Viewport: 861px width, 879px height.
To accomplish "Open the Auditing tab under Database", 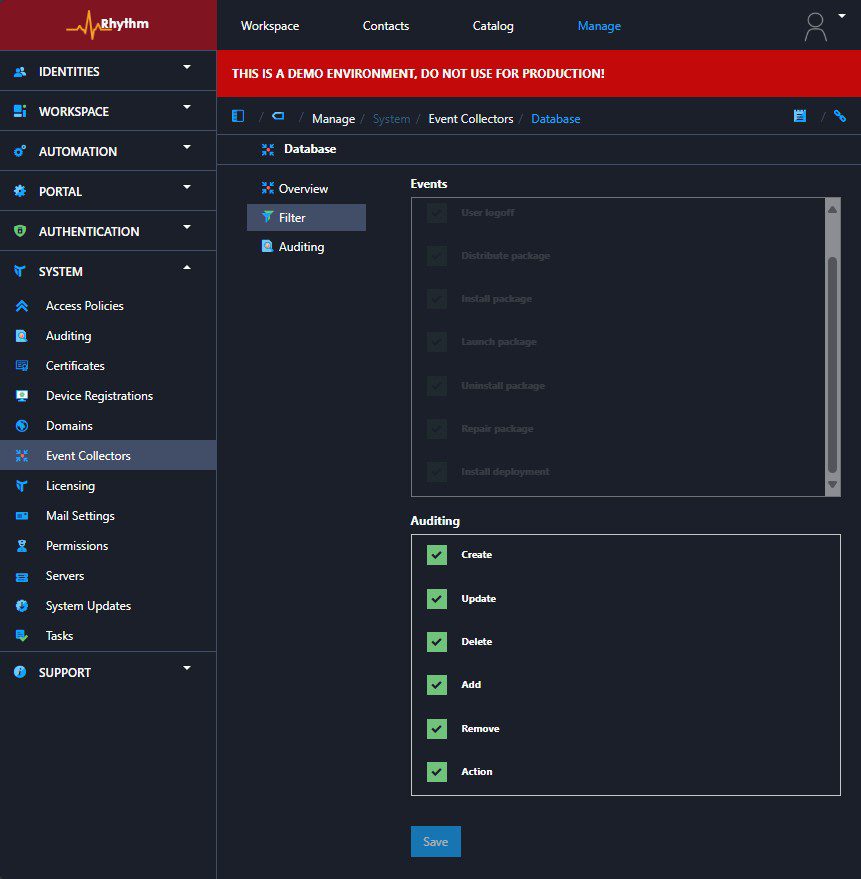I will point(301,247).
